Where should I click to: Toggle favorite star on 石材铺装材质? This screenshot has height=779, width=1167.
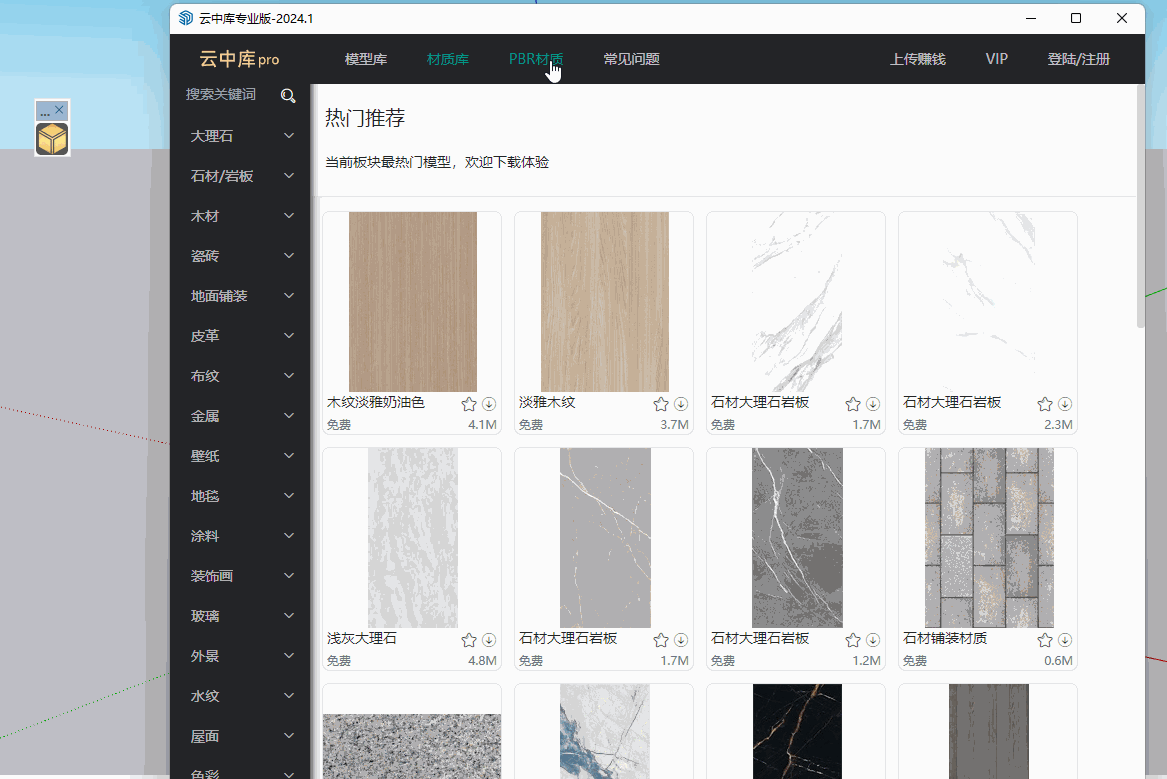(1045, 640)
